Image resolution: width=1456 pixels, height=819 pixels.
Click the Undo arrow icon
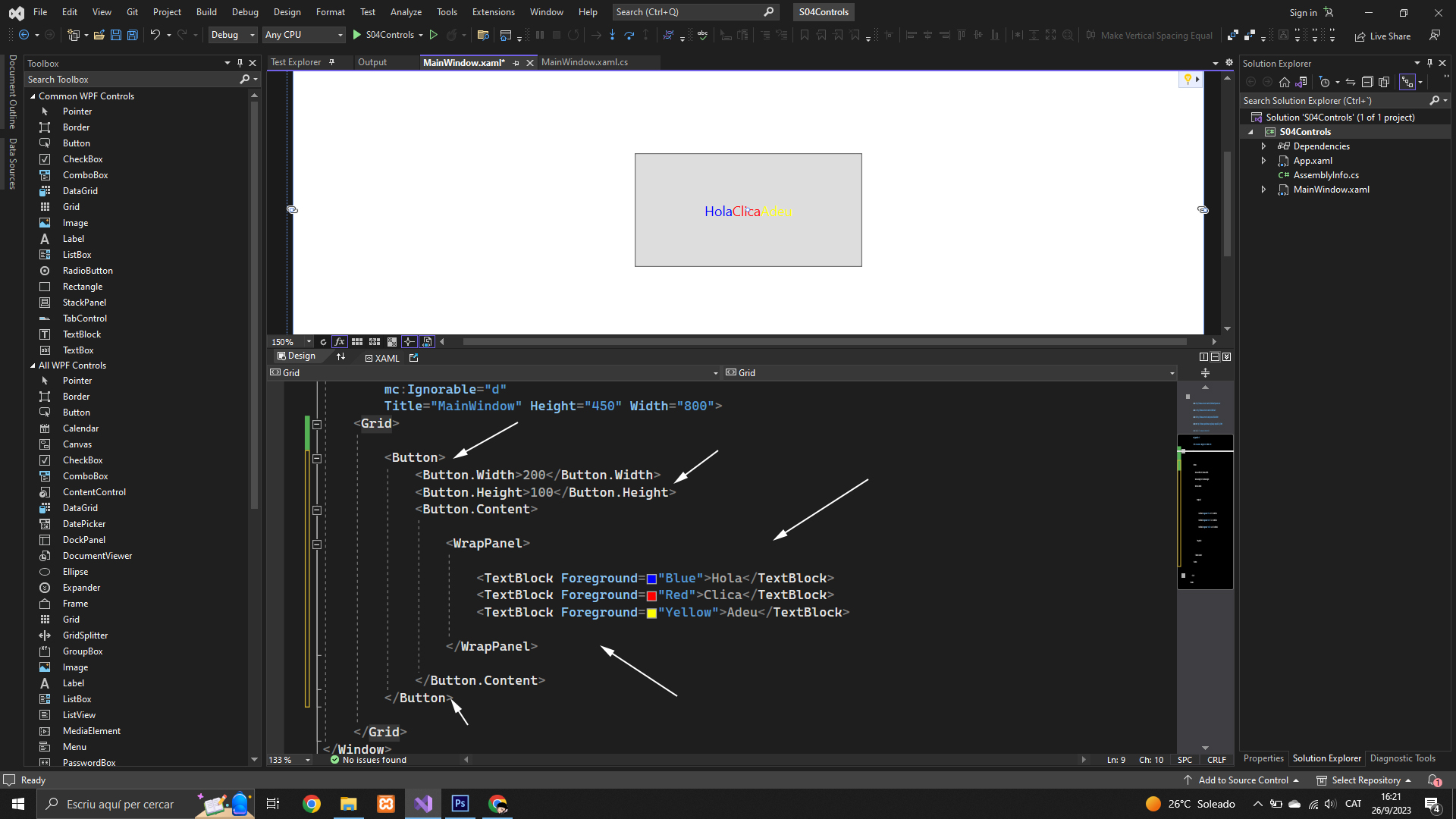155,35
